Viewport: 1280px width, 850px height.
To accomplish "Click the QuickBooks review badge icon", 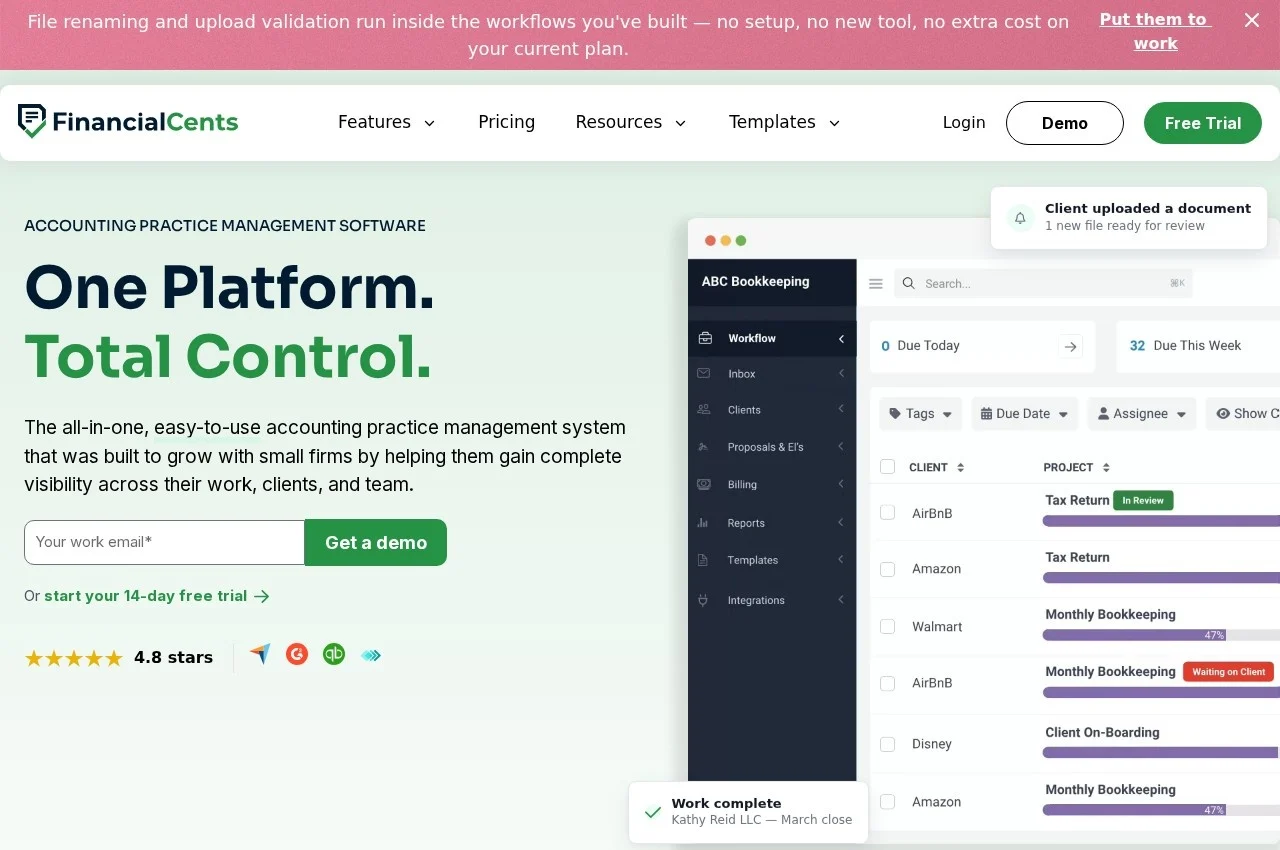I will (x=334, y=654).
